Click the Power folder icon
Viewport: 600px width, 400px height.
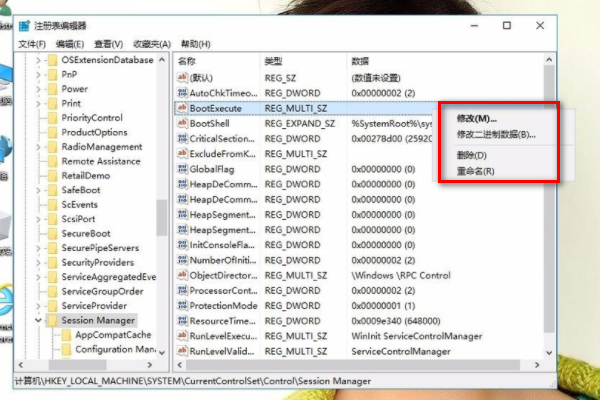click(x=53, y=89)
